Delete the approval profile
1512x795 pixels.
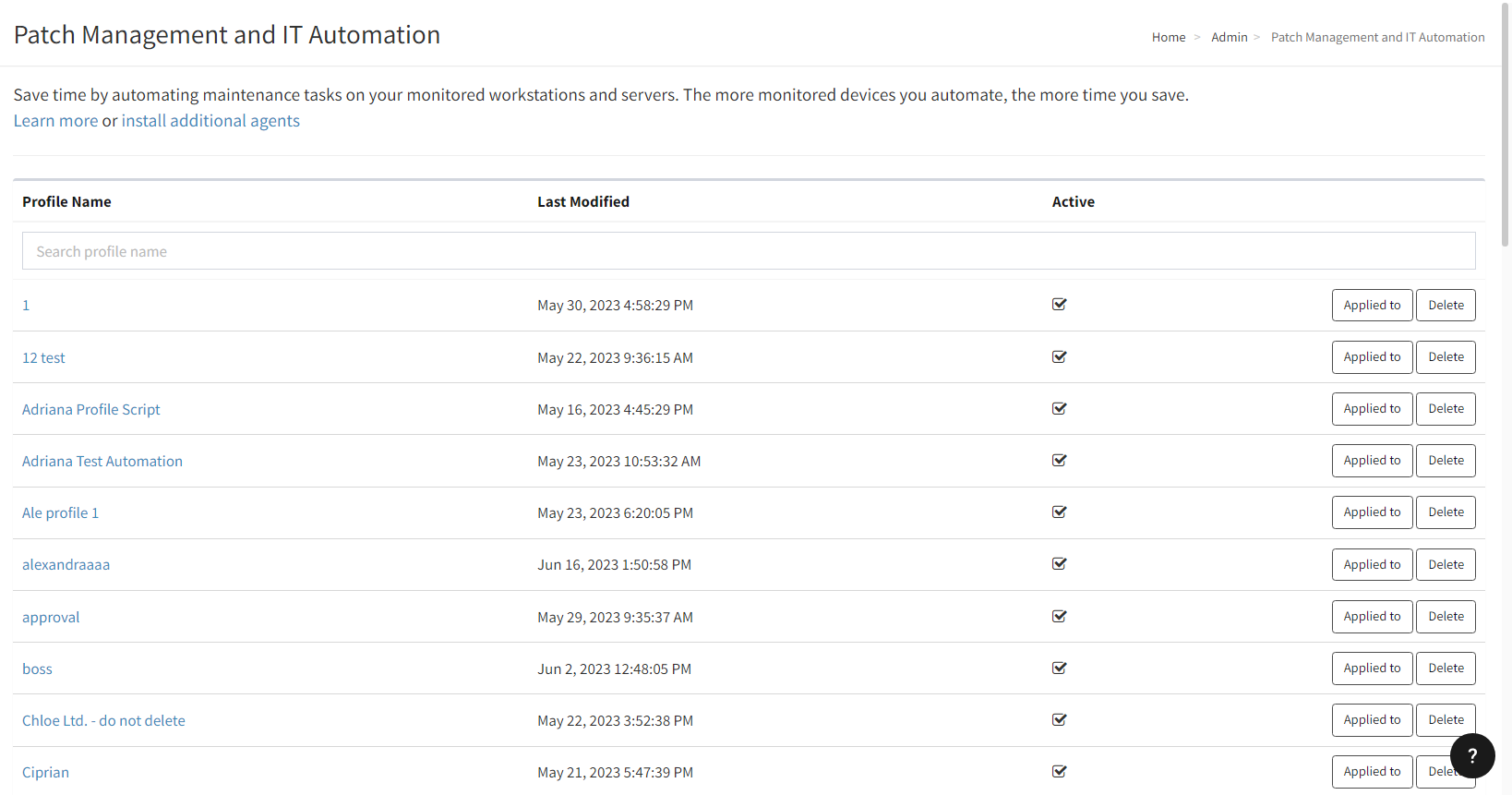[1446, 616]
